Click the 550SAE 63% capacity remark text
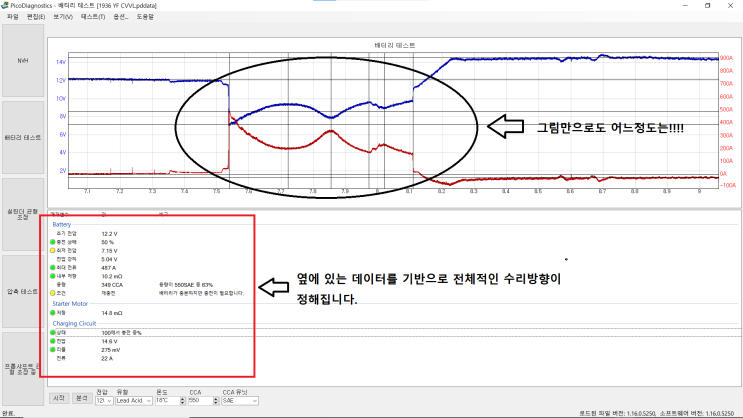The height and width of the screenshot is (418, 743). tap(185, 285)
